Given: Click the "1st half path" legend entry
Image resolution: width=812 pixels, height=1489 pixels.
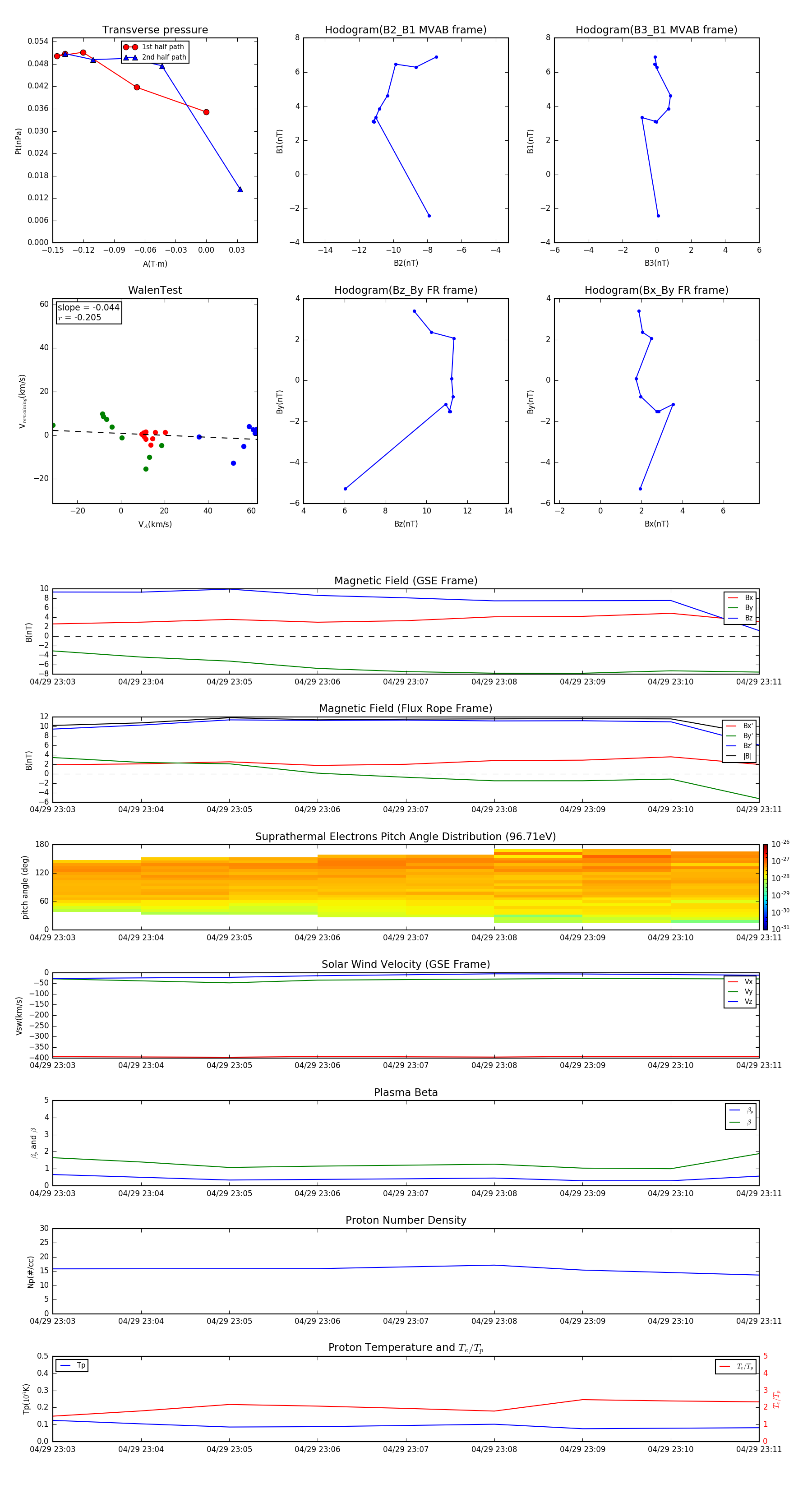Looking at the screenshot, I should pyautogui.click(x=154, y=47).
